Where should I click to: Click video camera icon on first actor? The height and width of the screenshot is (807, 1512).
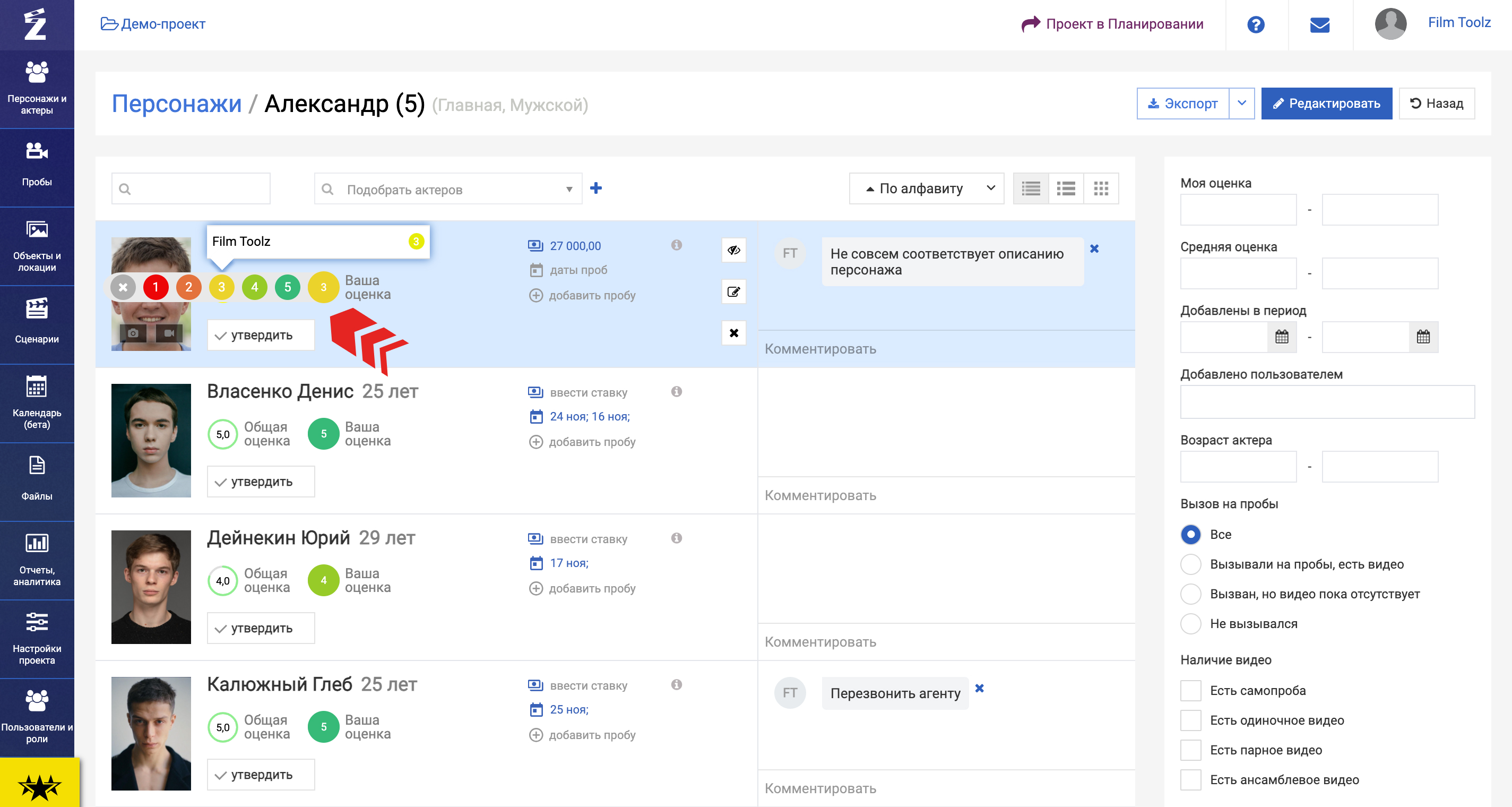point(169,333)
